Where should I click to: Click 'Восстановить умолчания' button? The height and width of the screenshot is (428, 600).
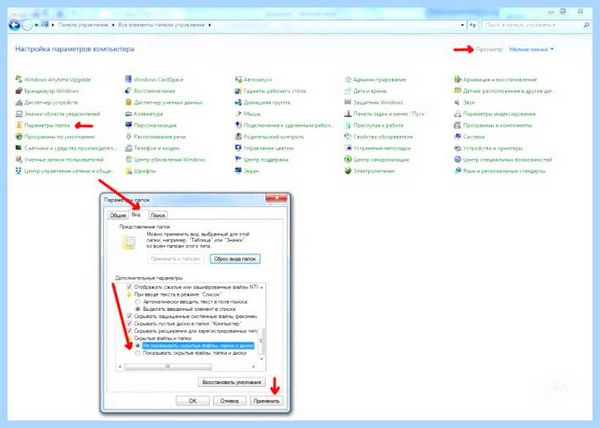(x=232, y=382)
